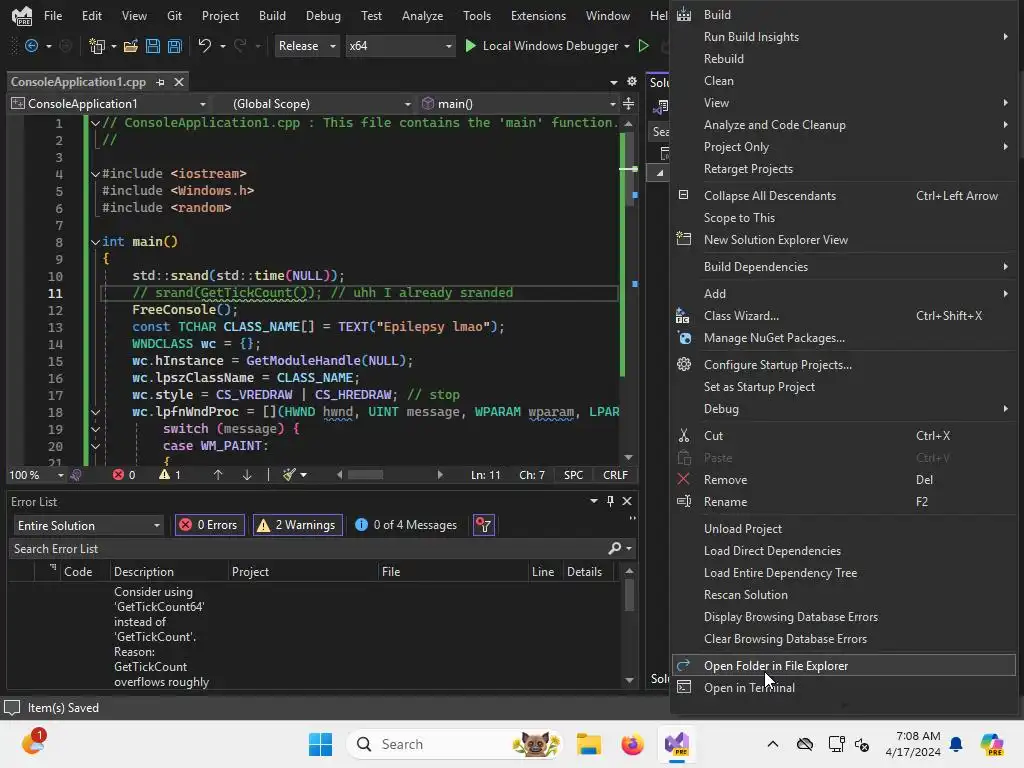
Task: Choose Manage NuGet Packages...
Action: coord(844,338)
